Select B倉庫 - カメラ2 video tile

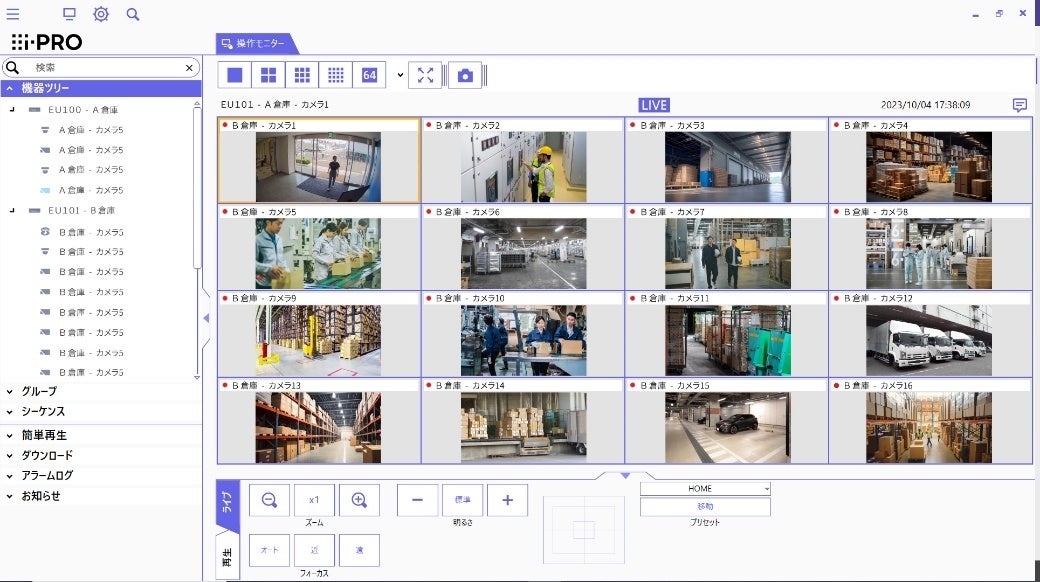tap(523, 161)
